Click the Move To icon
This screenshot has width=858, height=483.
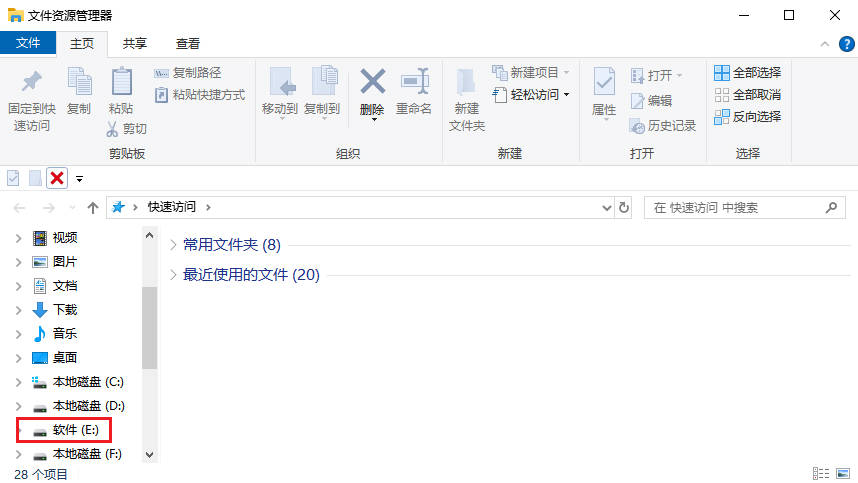point(280,83)
